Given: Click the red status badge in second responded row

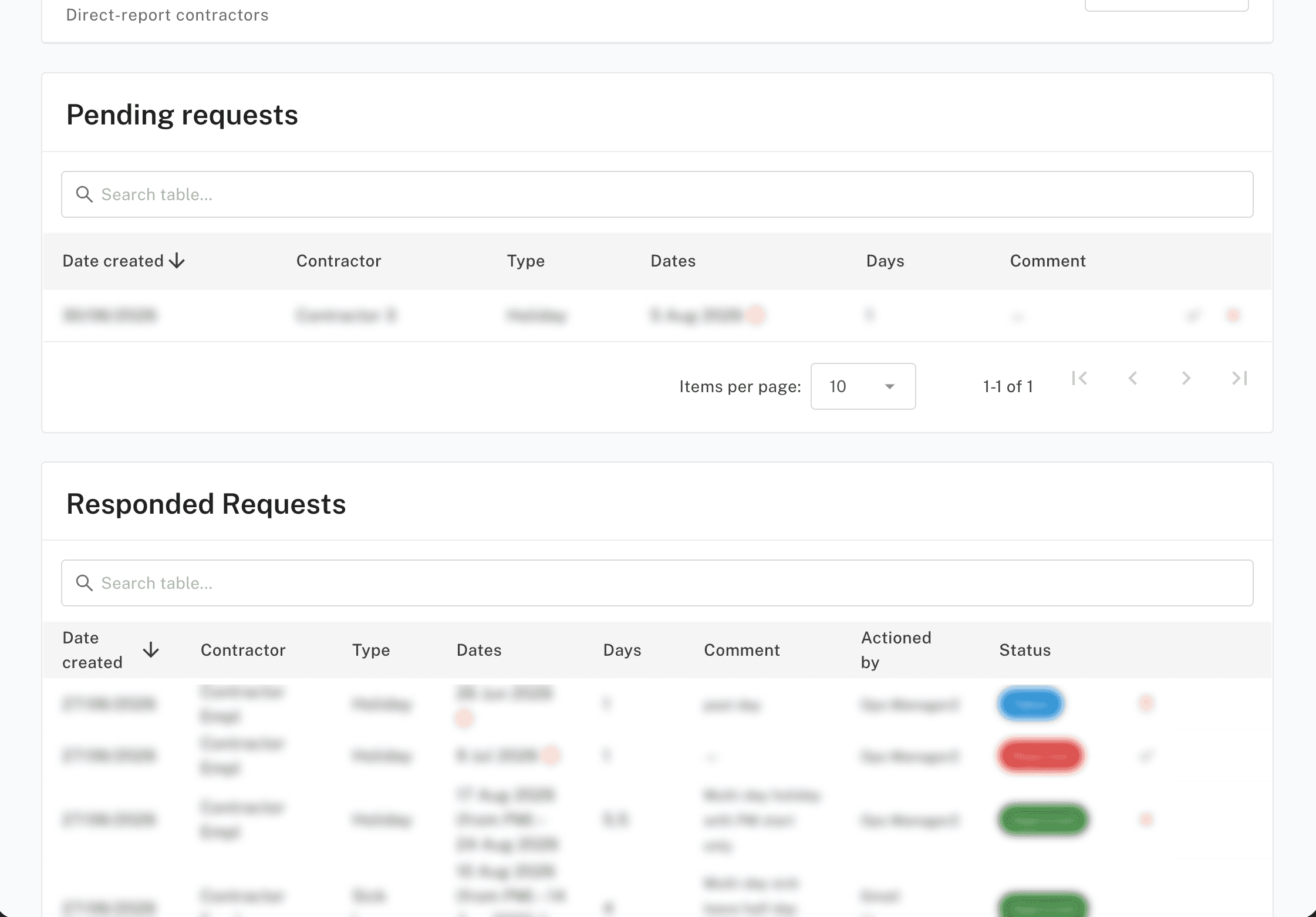Looking at the screenshot, I should (x=1041, y=756).
